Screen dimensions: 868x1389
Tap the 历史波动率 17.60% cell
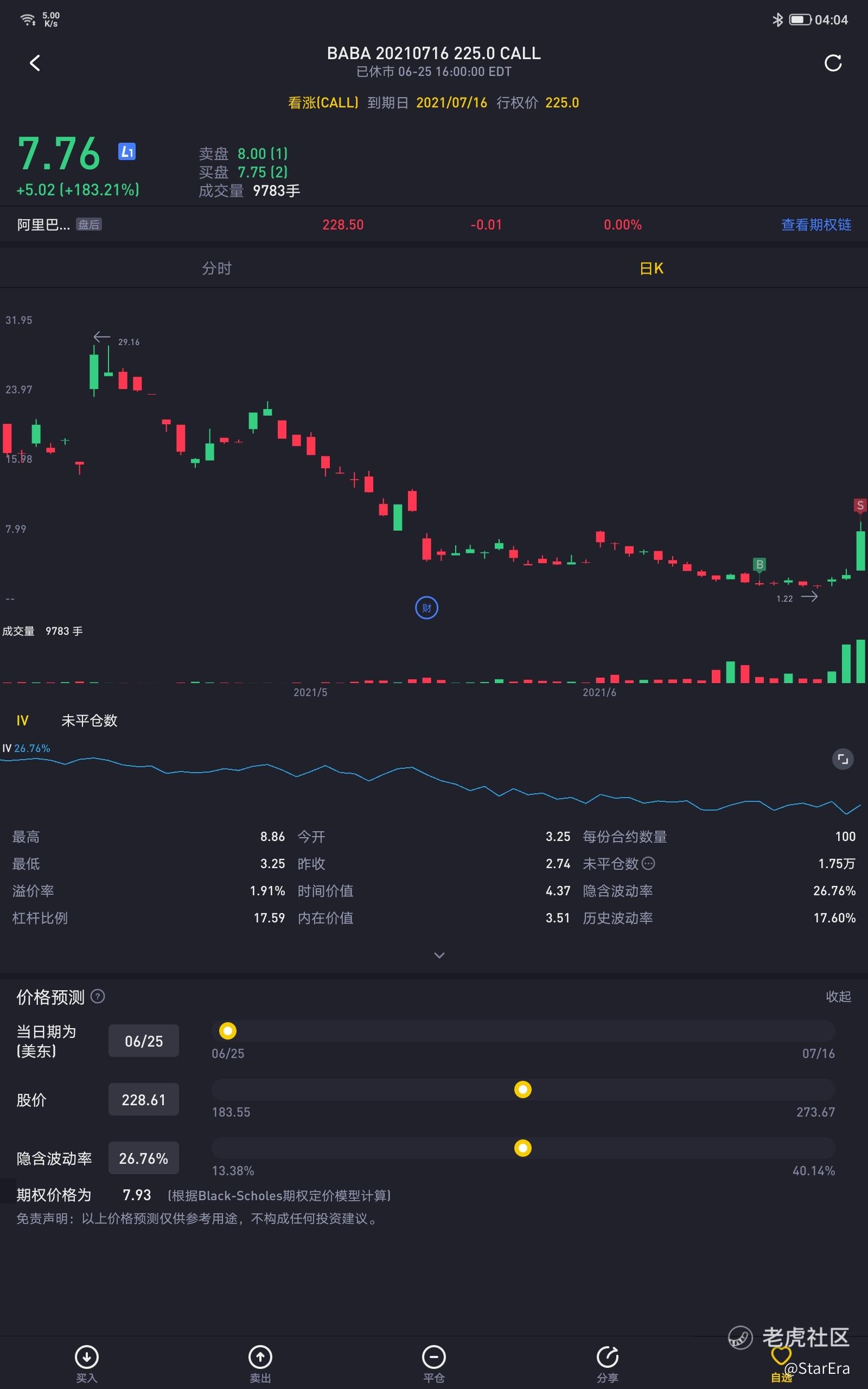coord(719,918)
